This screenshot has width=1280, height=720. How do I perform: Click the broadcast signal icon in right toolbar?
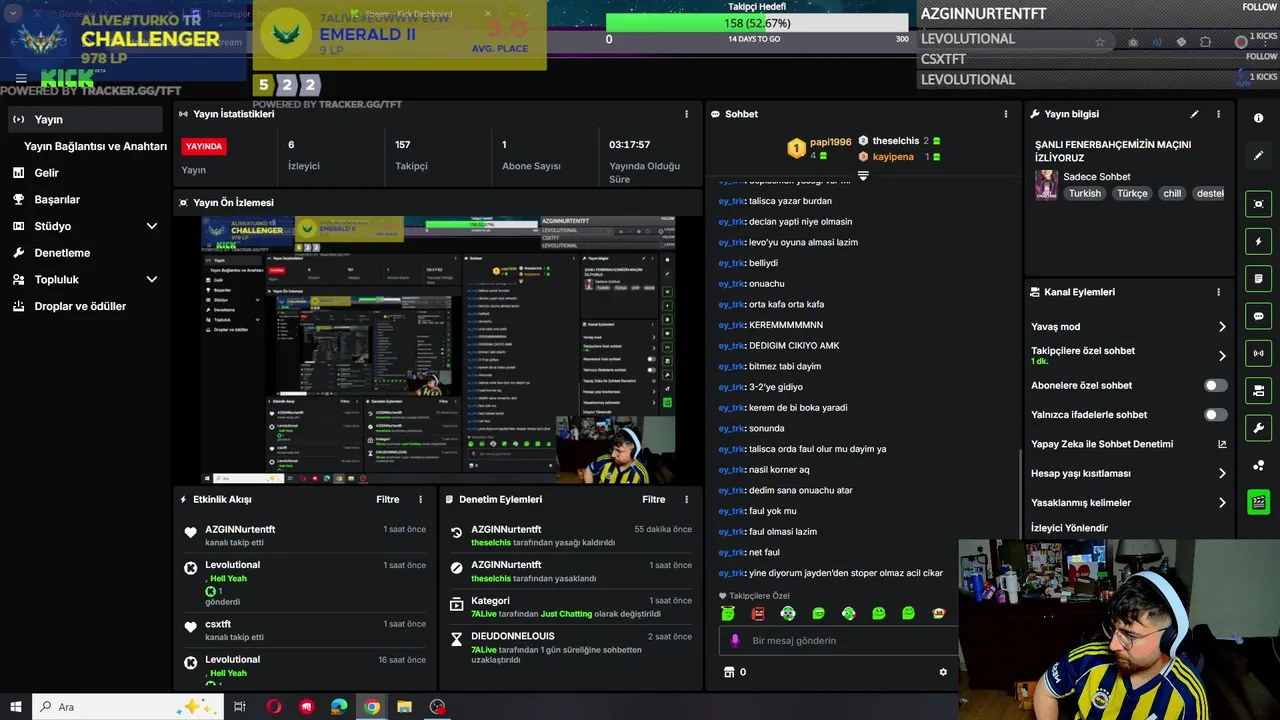click(1258, 353)
